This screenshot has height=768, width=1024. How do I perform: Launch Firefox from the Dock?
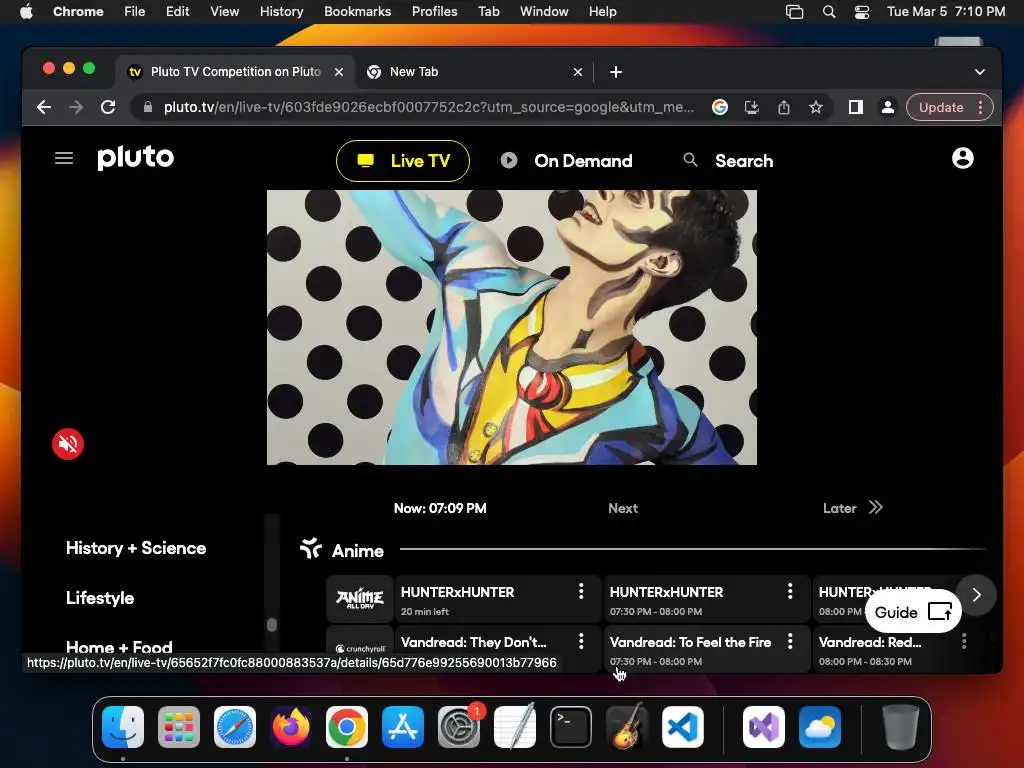291,726
